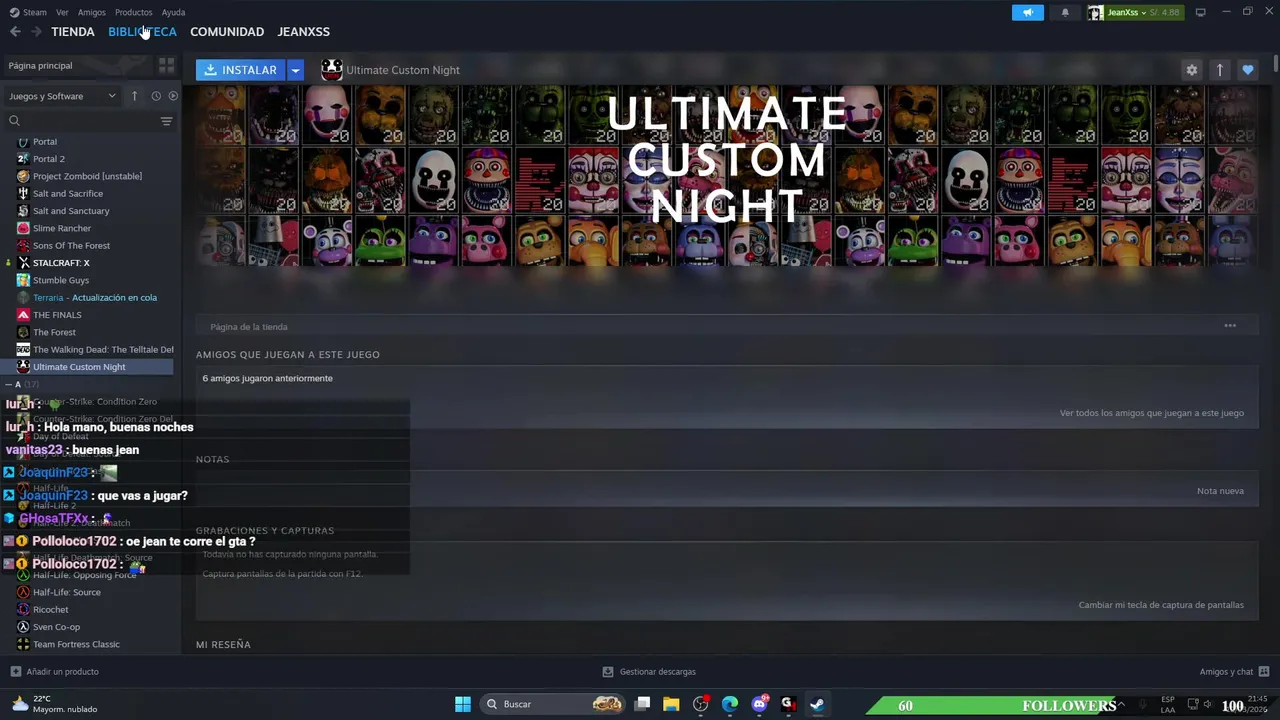Image resolution: width=1280 pixels, height=720 pixels.
Task: Click the upload arrow icon in the game header
Action: point(1219,70)
